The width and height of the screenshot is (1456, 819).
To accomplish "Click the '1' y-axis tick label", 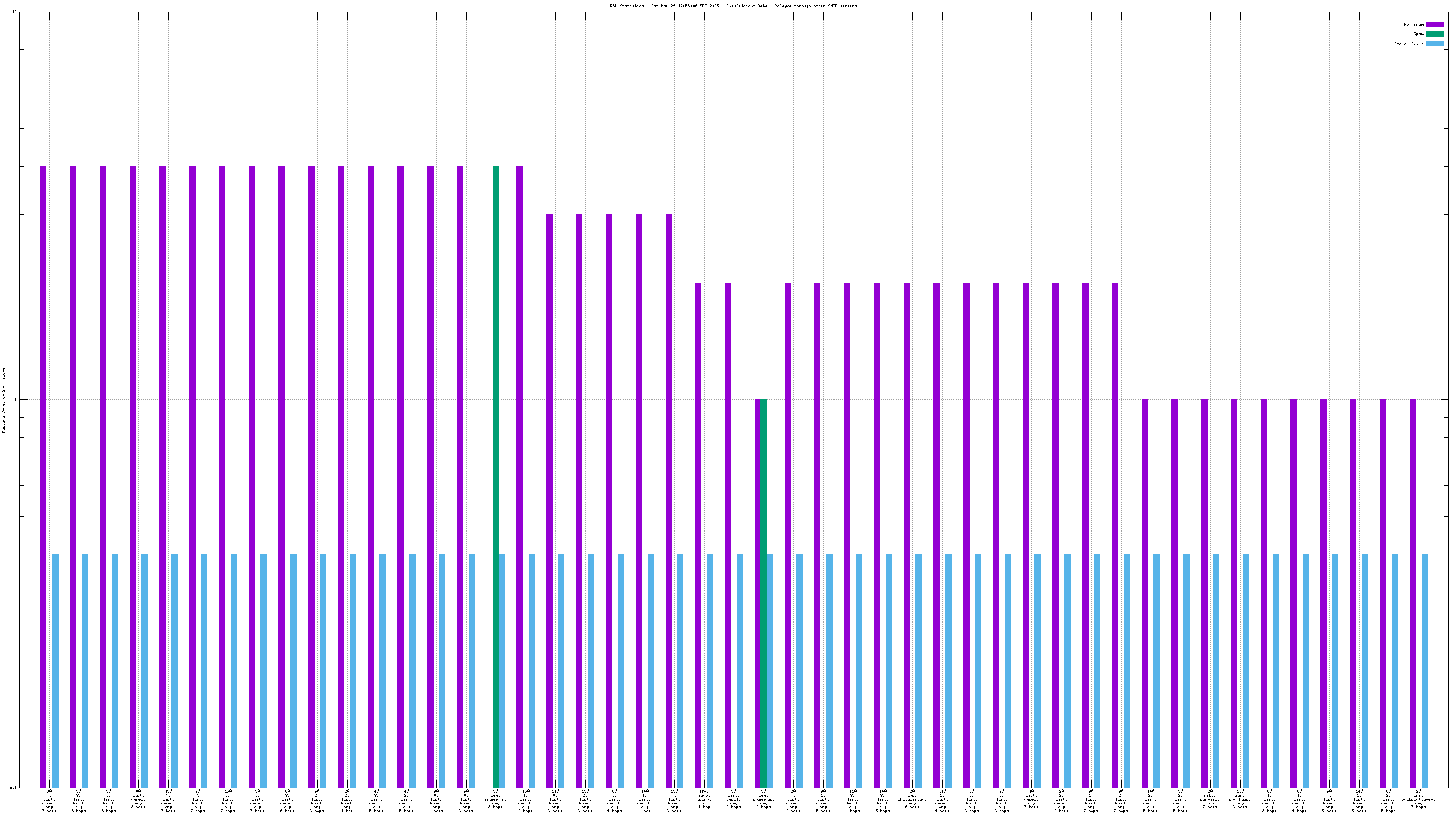I will tap(16, 400).
